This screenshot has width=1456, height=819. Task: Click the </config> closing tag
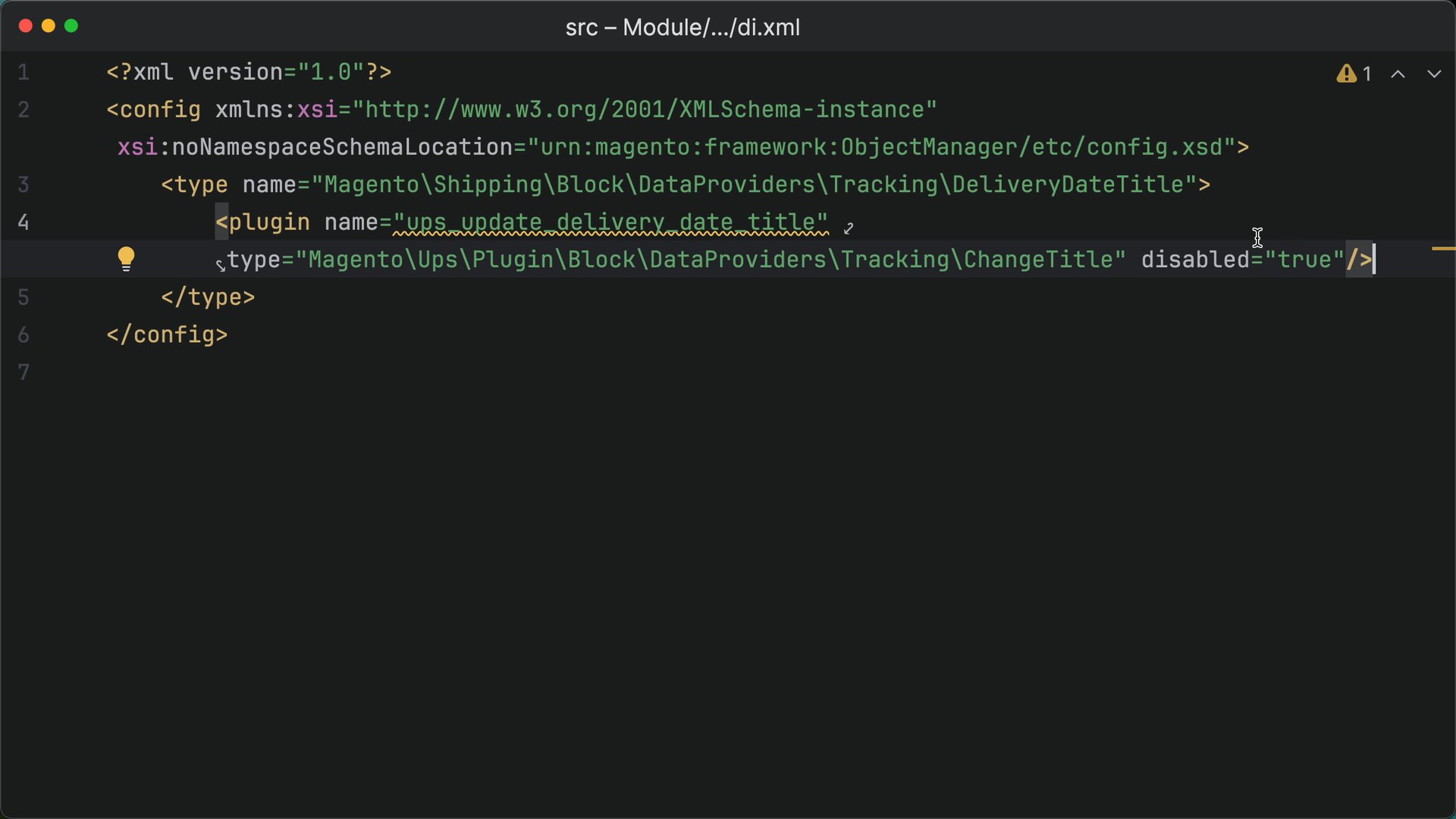click(x=167, y=334)
